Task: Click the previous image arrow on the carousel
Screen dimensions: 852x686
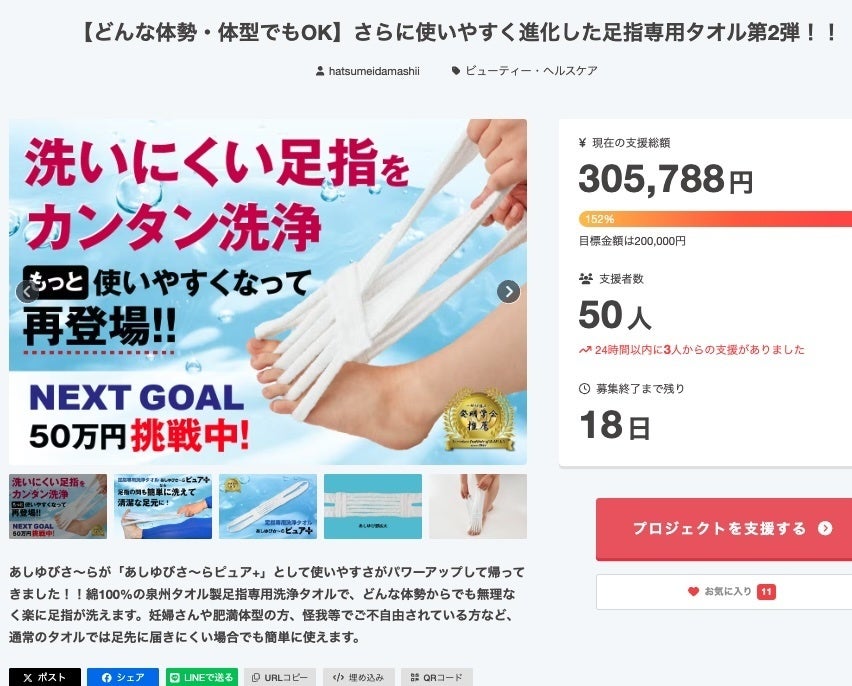Action: [x=27, y=292]
